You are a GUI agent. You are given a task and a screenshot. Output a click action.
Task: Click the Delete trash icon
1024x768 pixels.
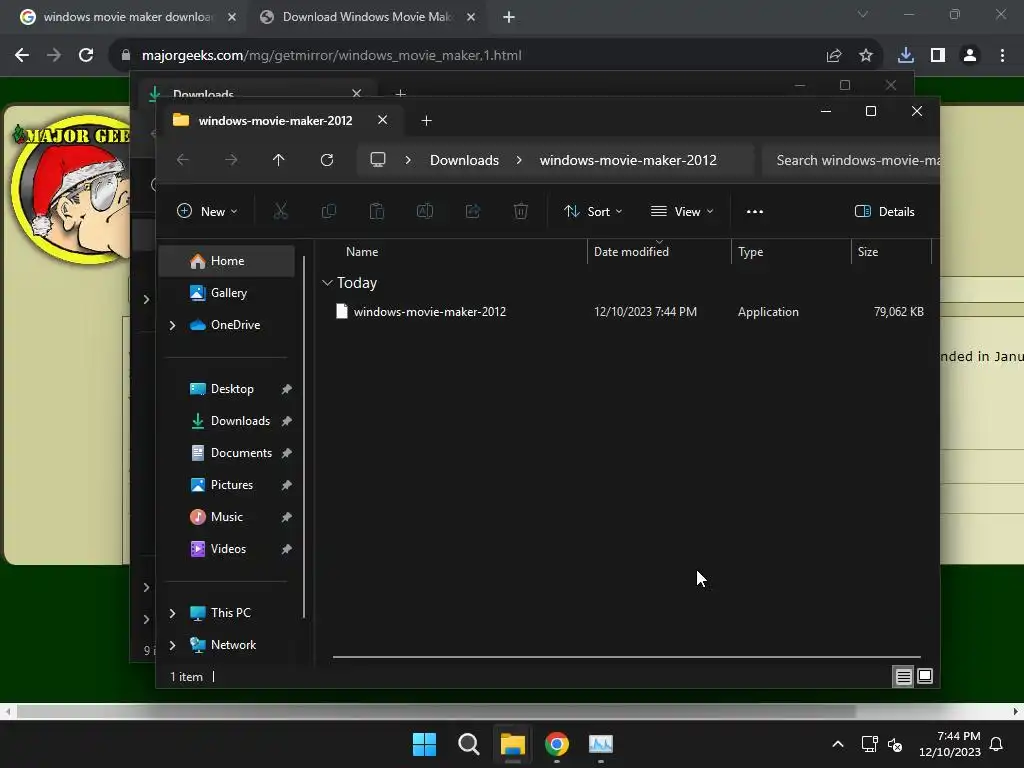pos(521,212)
